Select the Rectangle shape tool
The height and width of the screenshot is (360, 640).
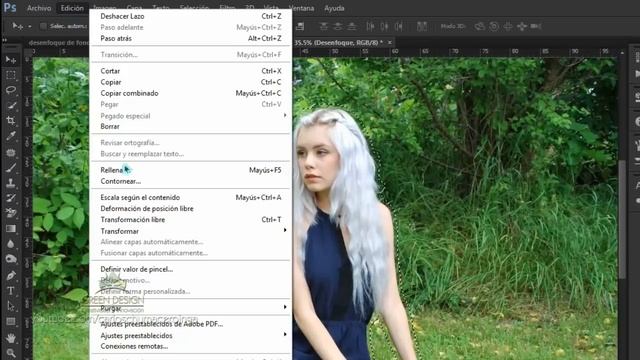(11, 322)
